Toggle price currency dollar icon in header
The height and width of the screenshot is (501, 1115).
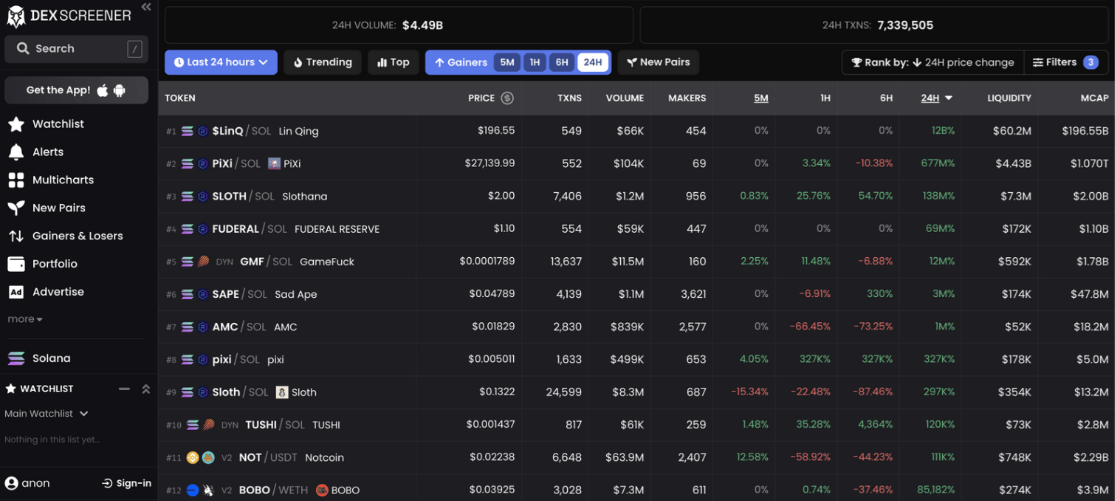[507, 98]
